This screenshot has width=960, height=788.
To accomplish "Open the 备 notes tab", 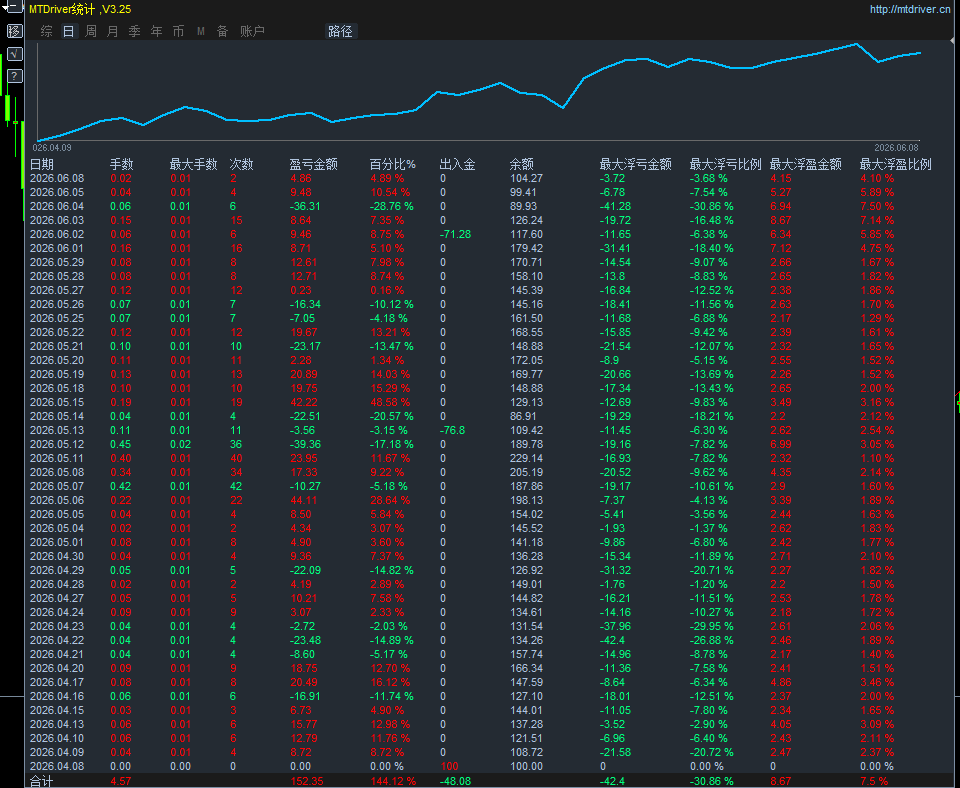I will coord(222,31).
